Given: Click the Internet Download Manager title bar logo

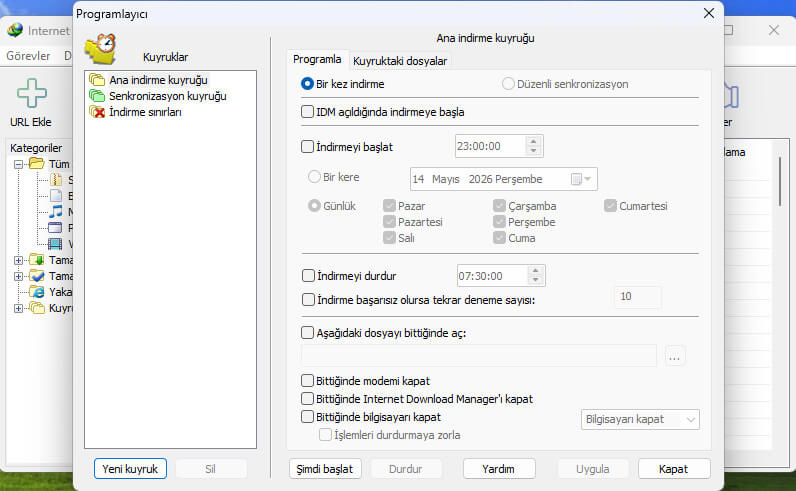Looking at the screenshot, I should [15, 30].
